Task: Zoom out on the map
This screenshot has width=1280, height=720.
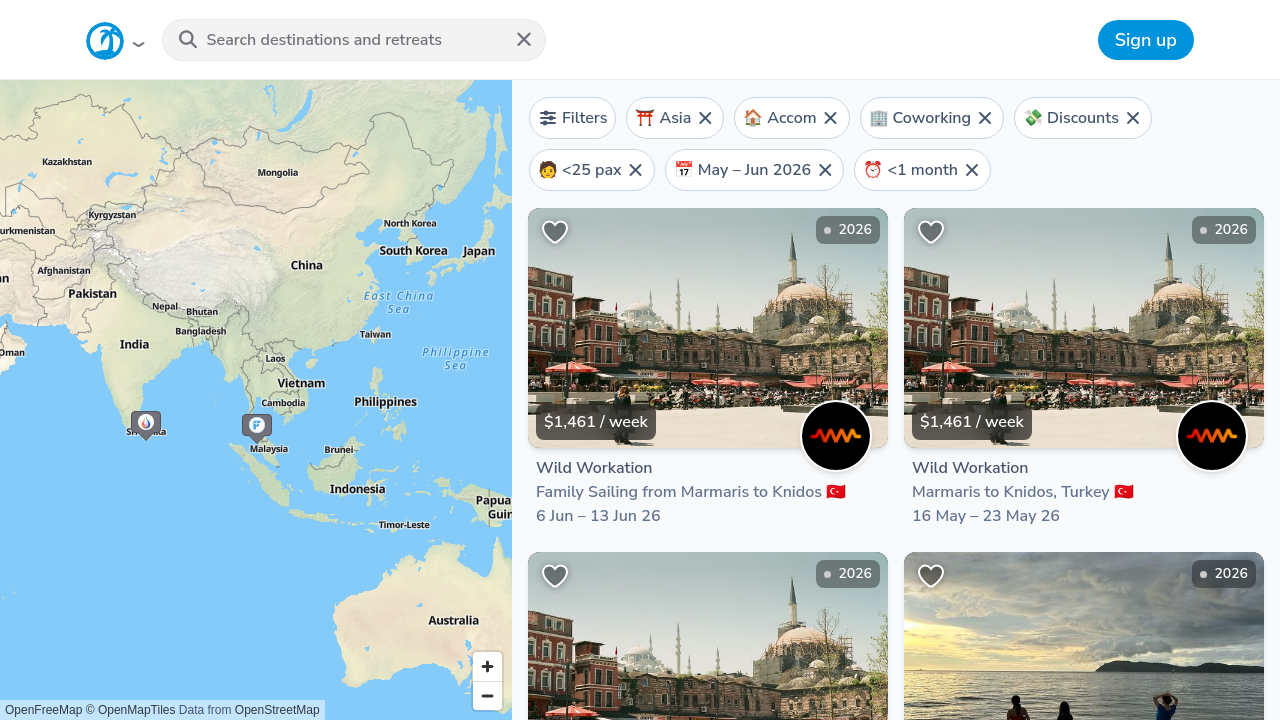Action: click(x=487, y=696)
